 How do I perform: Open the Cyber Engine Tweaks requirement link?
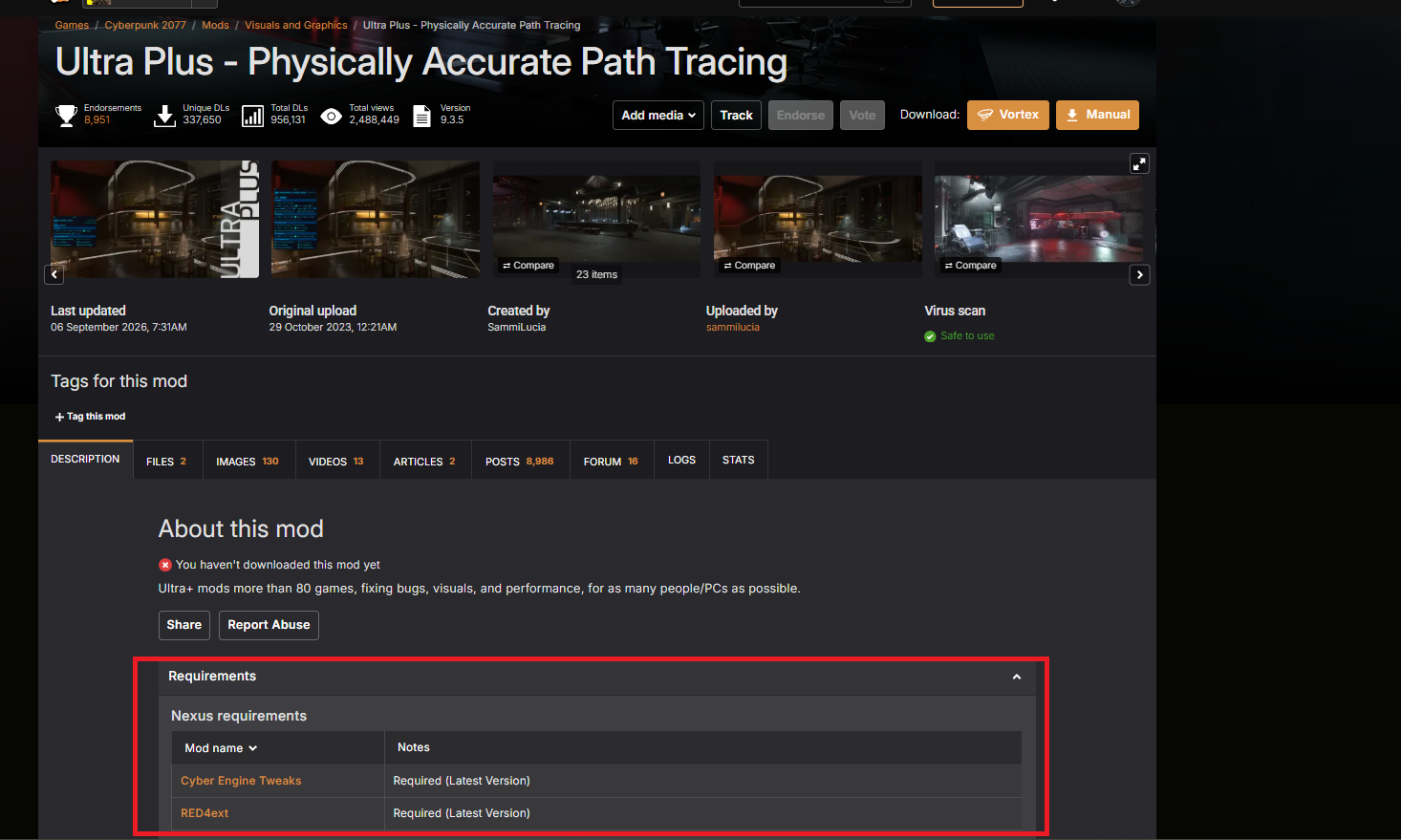241,781
